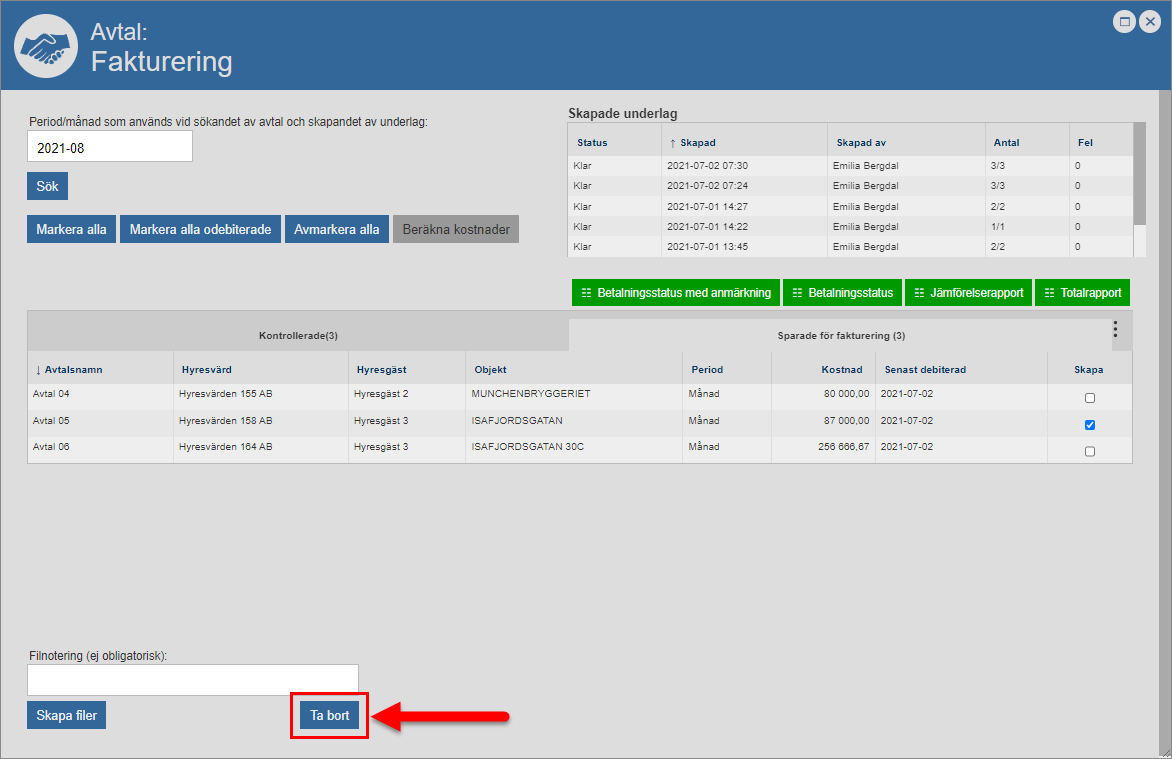Open the Totalrapport report
The height and width of the screenshot is (759, 1172).
coord(1082,293)
